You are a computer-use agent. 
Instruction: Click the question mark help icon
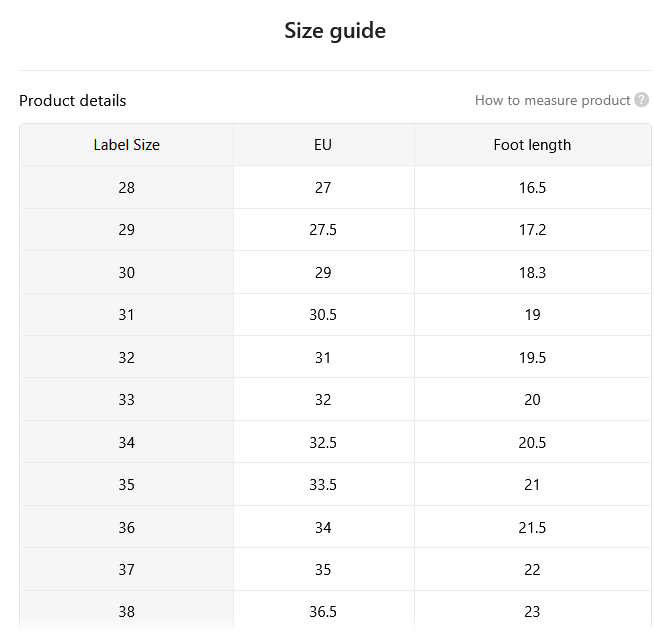click(x=641, y=100)
